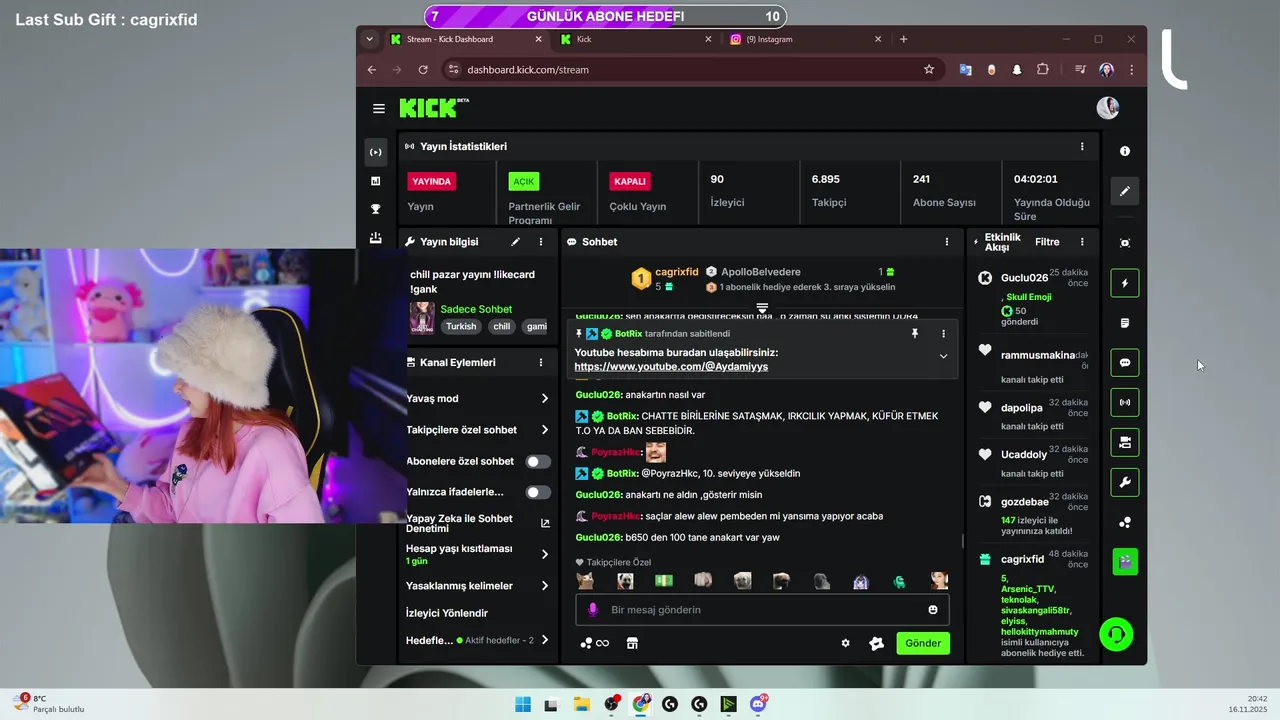Toggle the broadcast signal widget in right sidebar

click(x=1125, y=403)
